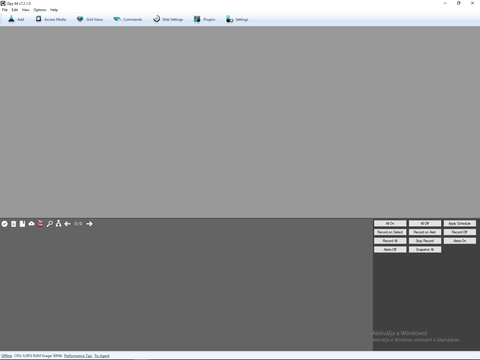This screenshot has width=480, height=360.
Task: Click the Apply Schedule button
Action: point(459,223)
